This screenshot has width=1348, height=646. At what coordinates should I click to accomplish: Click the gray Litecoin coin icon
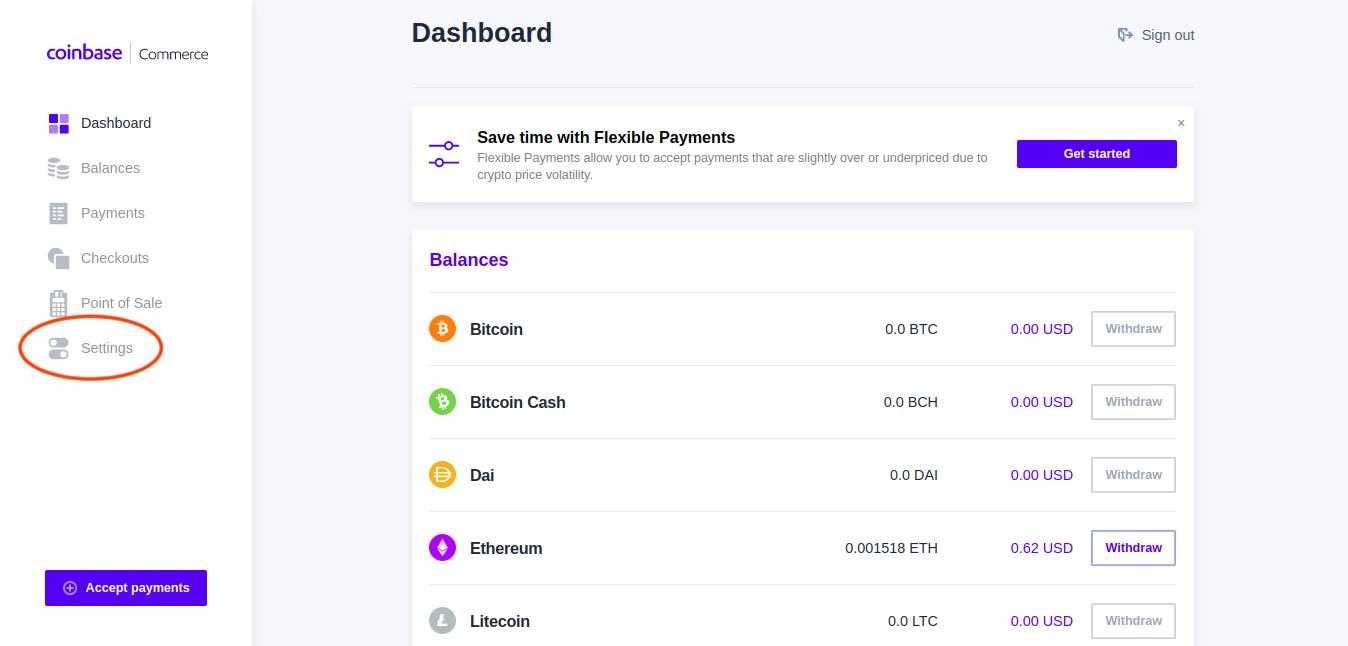pos(442,621)
